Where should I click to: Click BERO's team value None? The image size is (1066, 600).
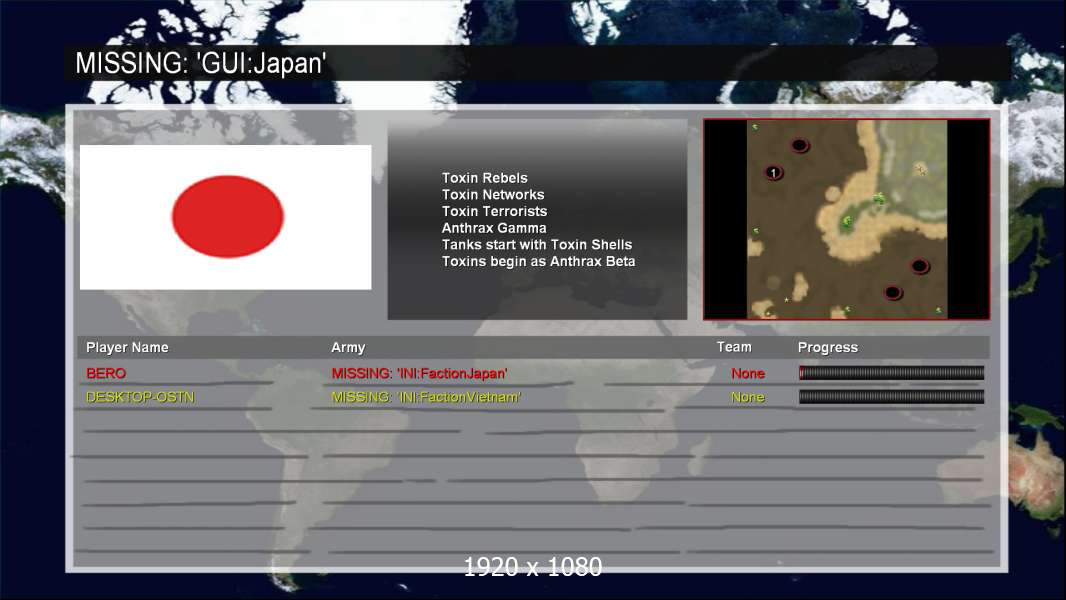748,373
